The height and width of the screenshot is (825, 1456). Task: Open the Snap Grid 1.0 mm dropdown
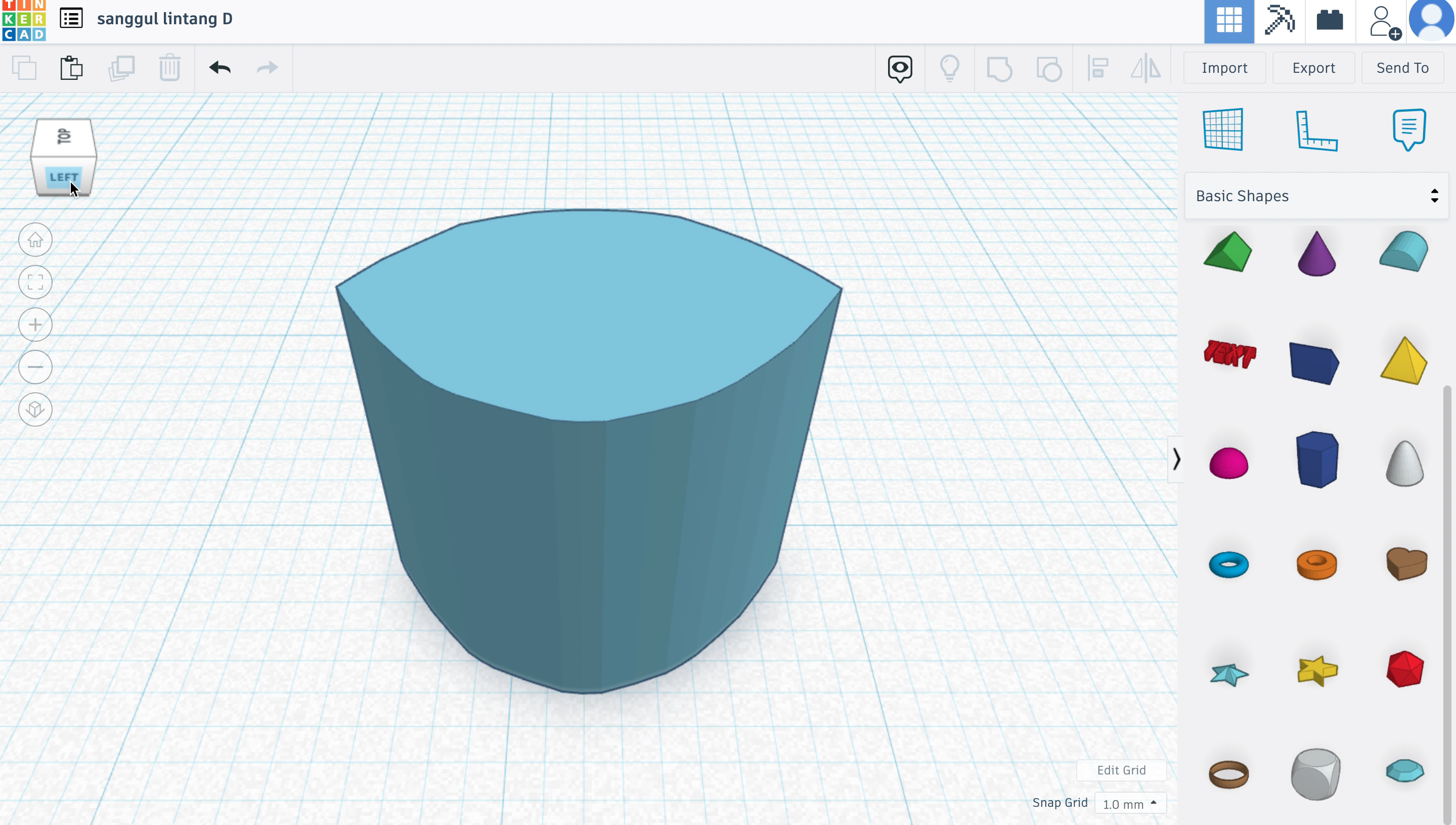[1130, 803]
